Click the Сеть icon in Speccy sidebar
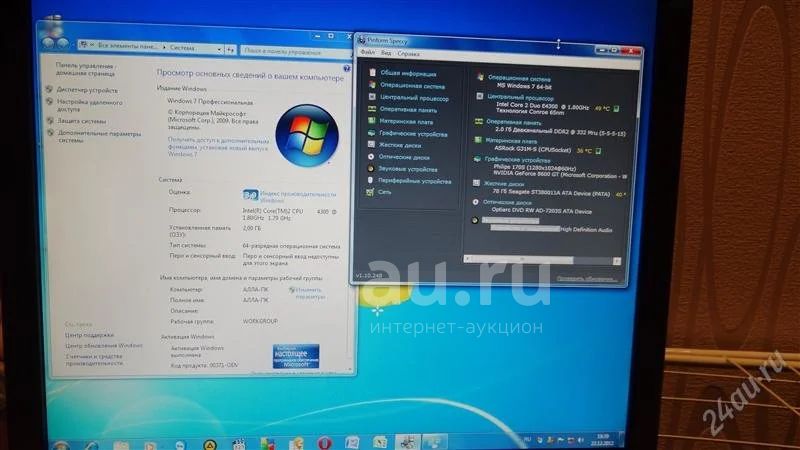 coord(370,192)
